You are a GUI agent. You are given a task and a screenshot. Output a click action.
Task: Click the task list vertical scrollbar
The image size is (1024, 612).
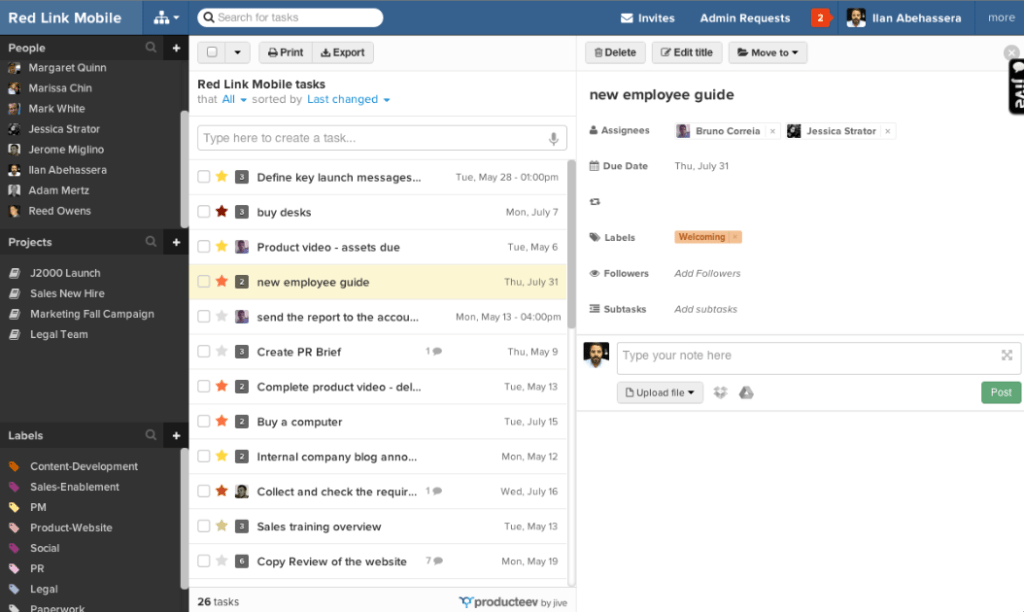click(571, 244)
